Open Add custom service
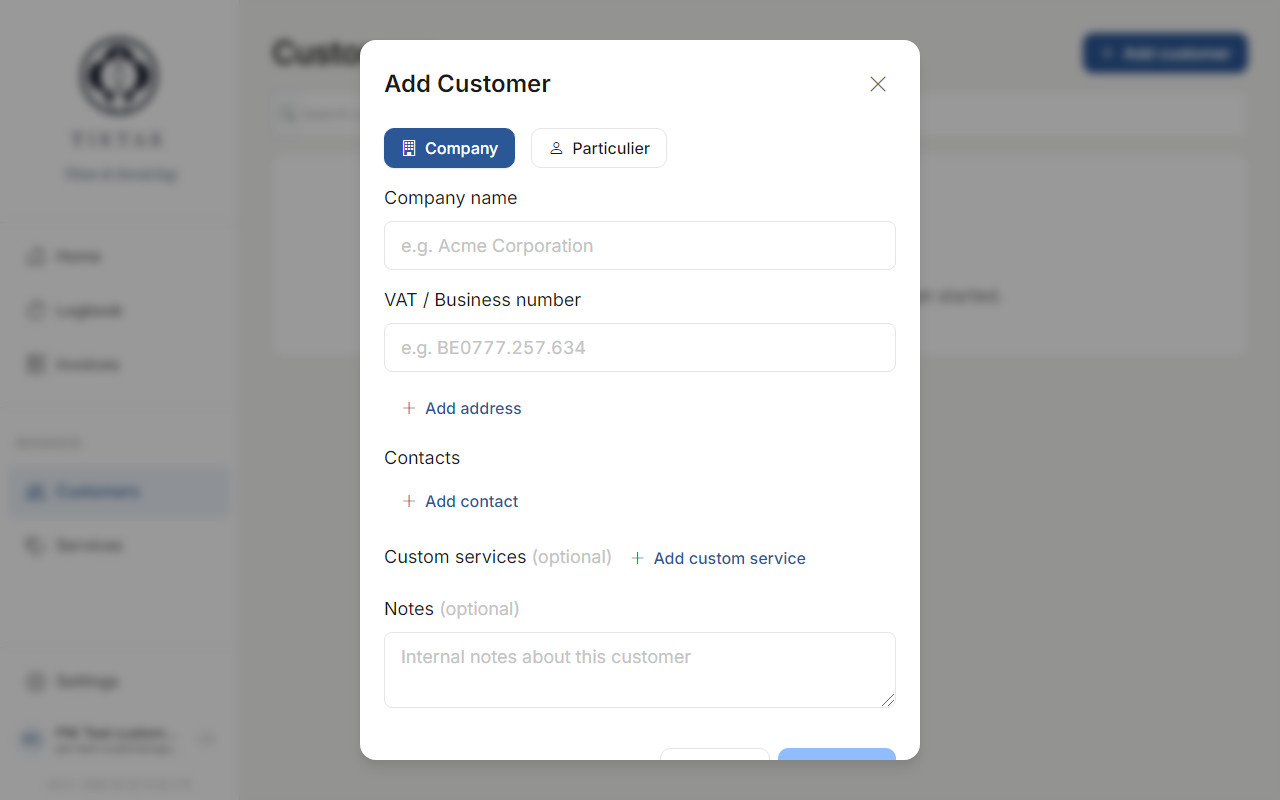Screen dimensions: 1280x800 (x=729, y=558)
